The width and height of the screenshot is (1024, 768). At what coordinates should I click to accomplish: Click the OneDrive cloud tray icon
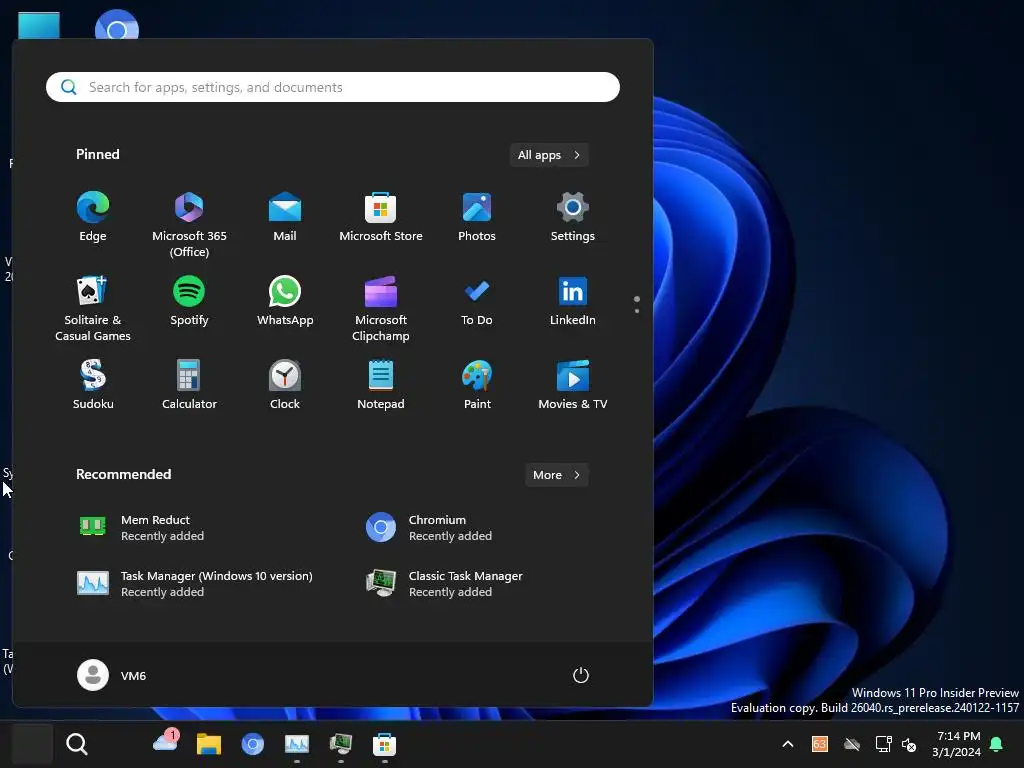coord(852,744)
